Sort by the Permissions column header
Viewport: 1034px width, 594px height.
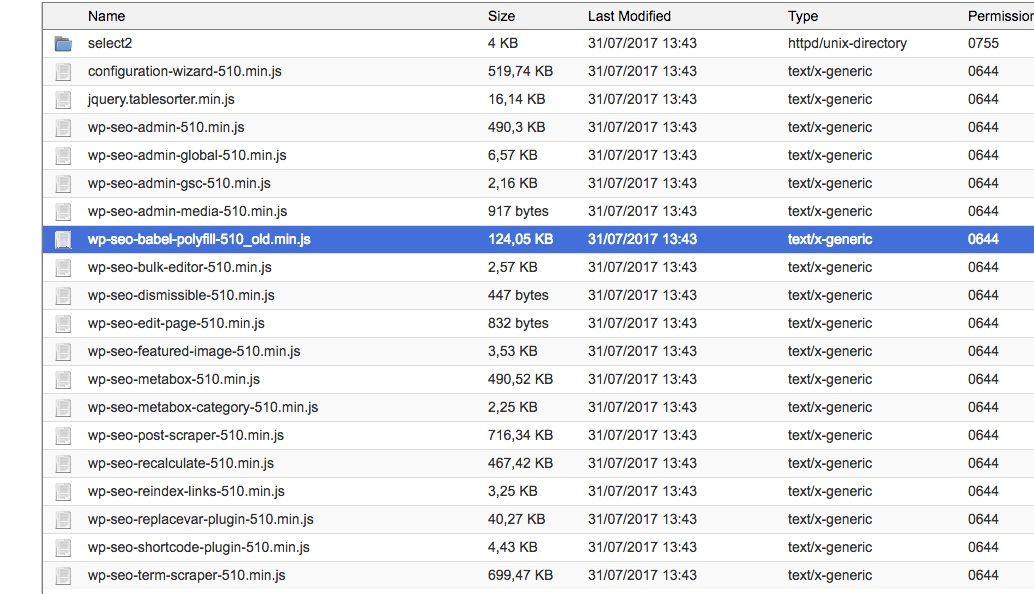point(1000,16)
